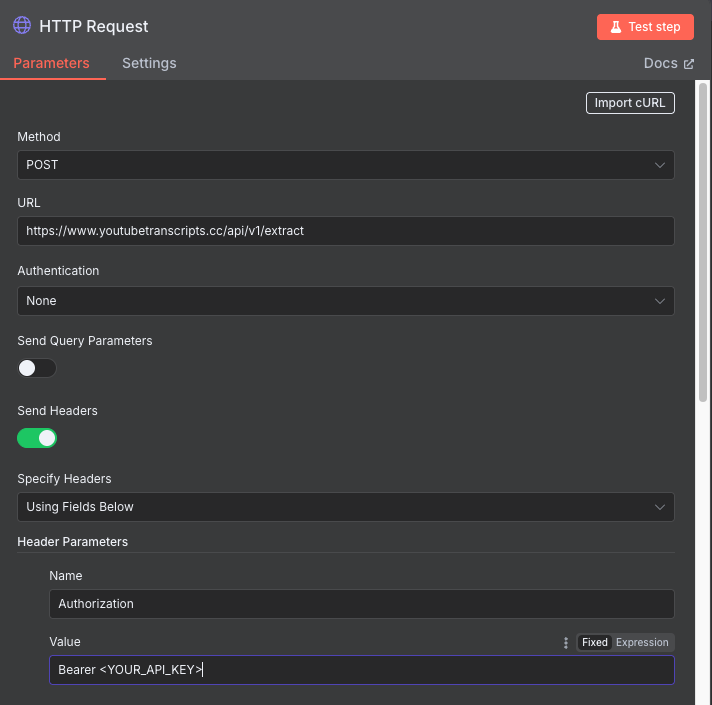Open the Authentication dropdown showing None
This screenshot has width=712, height=705.
[346, 301]
